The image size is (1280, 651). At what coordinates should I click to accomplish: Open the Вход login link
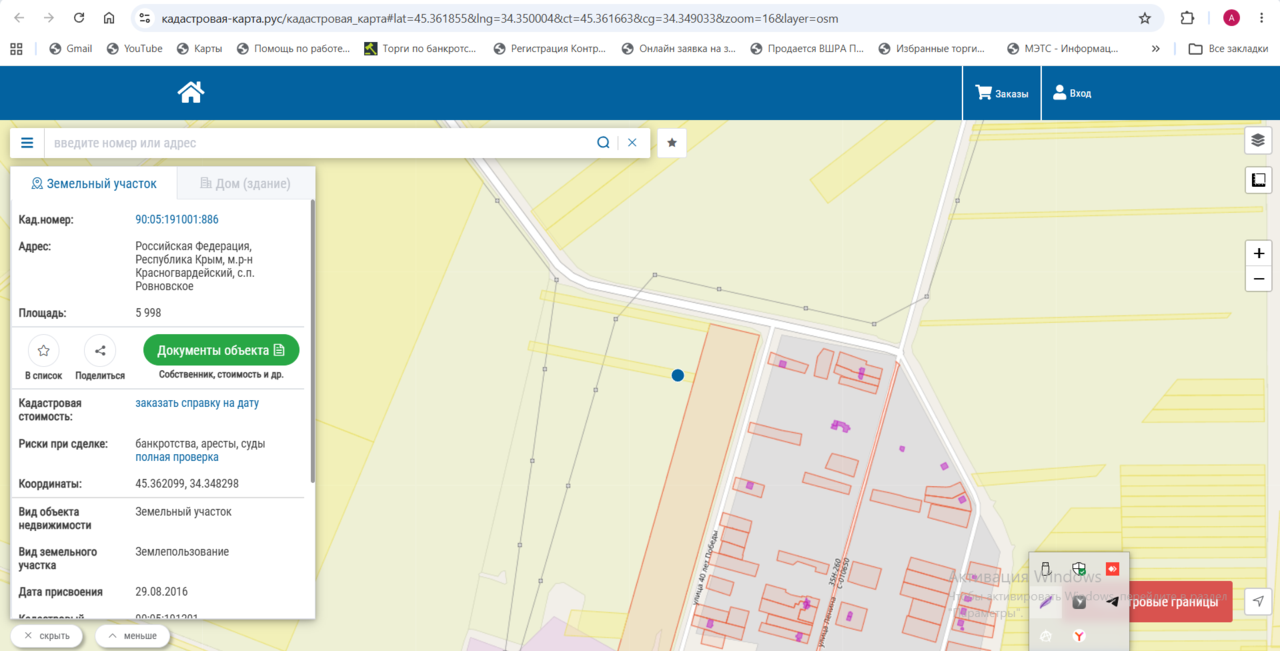1072,93
